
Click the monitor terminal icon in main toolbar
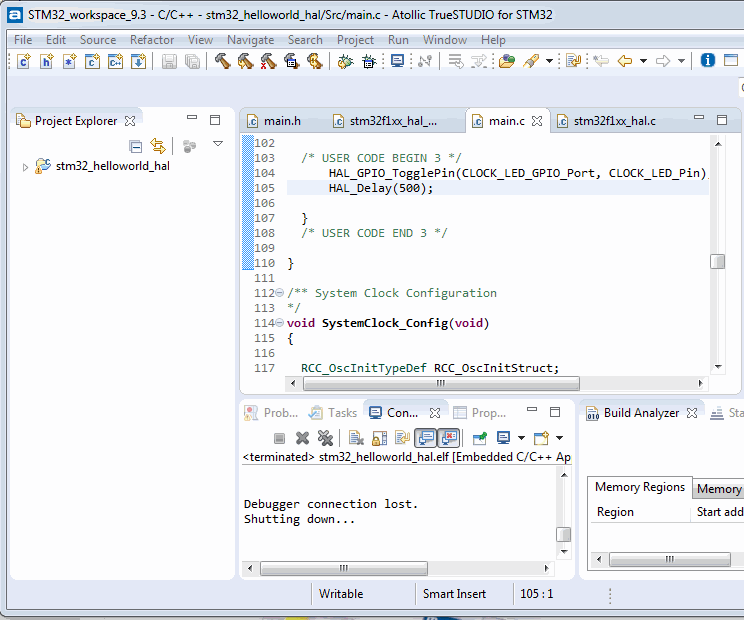point(397,61)
